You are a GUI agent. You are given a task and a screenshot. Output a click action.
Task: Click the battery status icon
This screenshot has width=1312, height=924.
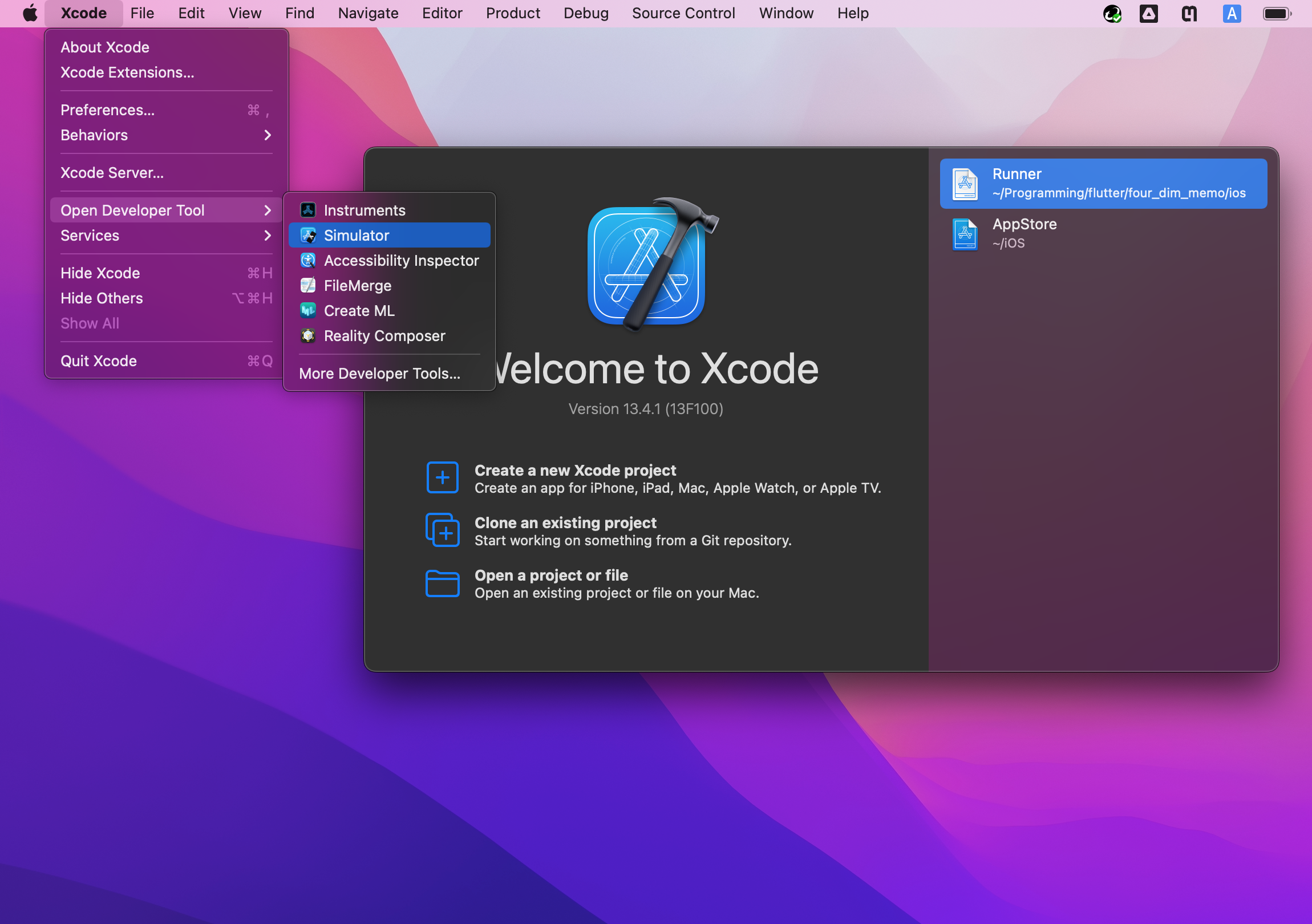click(x=1277, y=13)
